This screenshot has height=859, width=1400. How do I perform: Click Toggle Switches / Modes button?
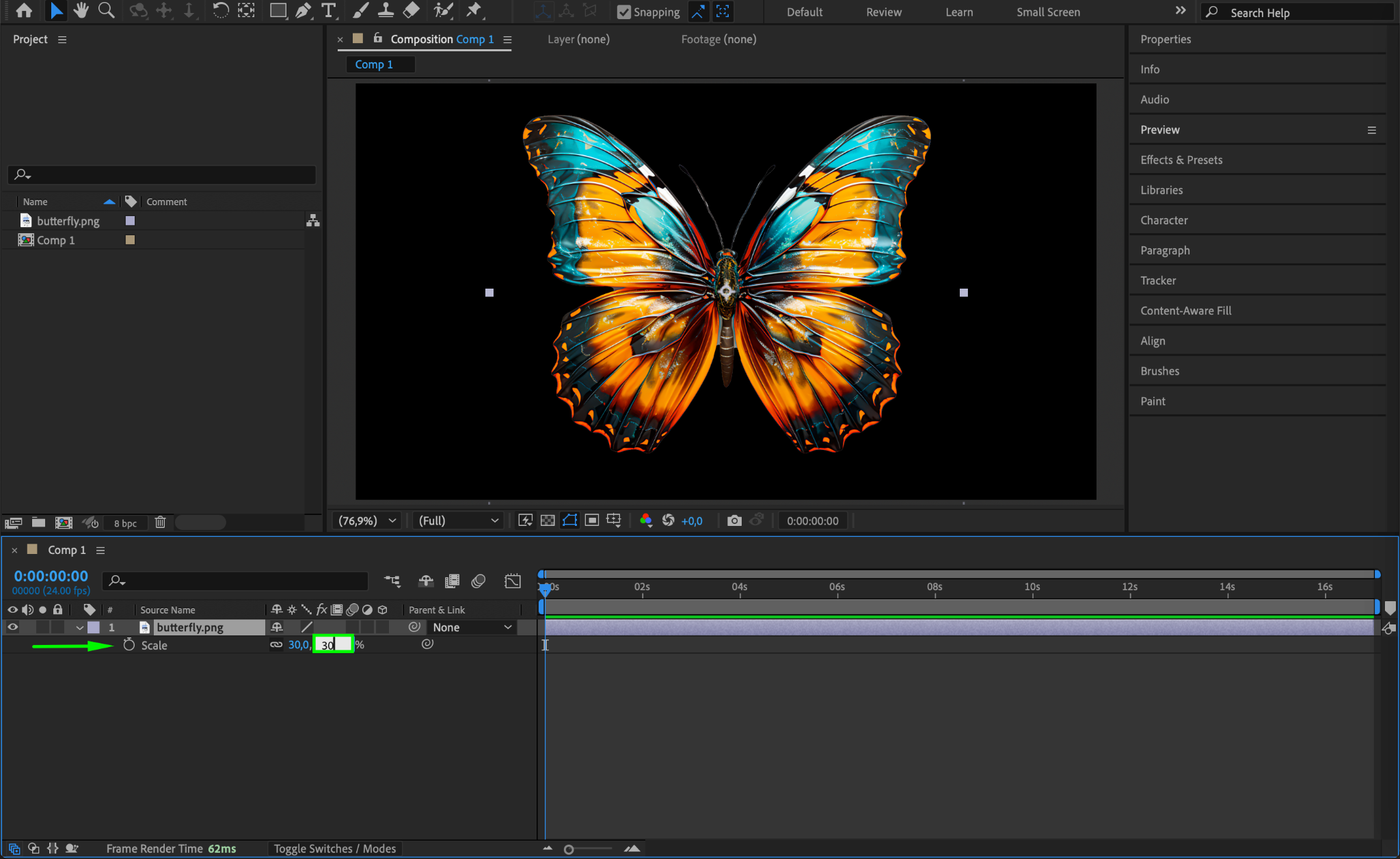(335, 848)
